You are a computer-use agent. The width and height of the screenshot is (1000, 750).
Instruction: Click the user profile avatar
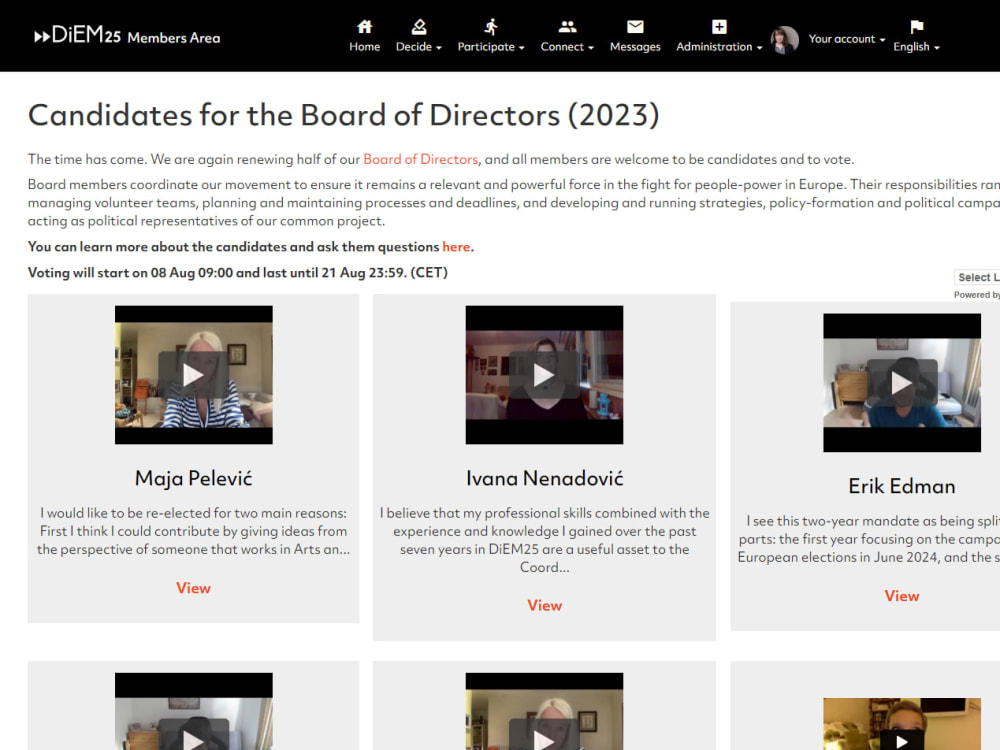coord(784,40)
